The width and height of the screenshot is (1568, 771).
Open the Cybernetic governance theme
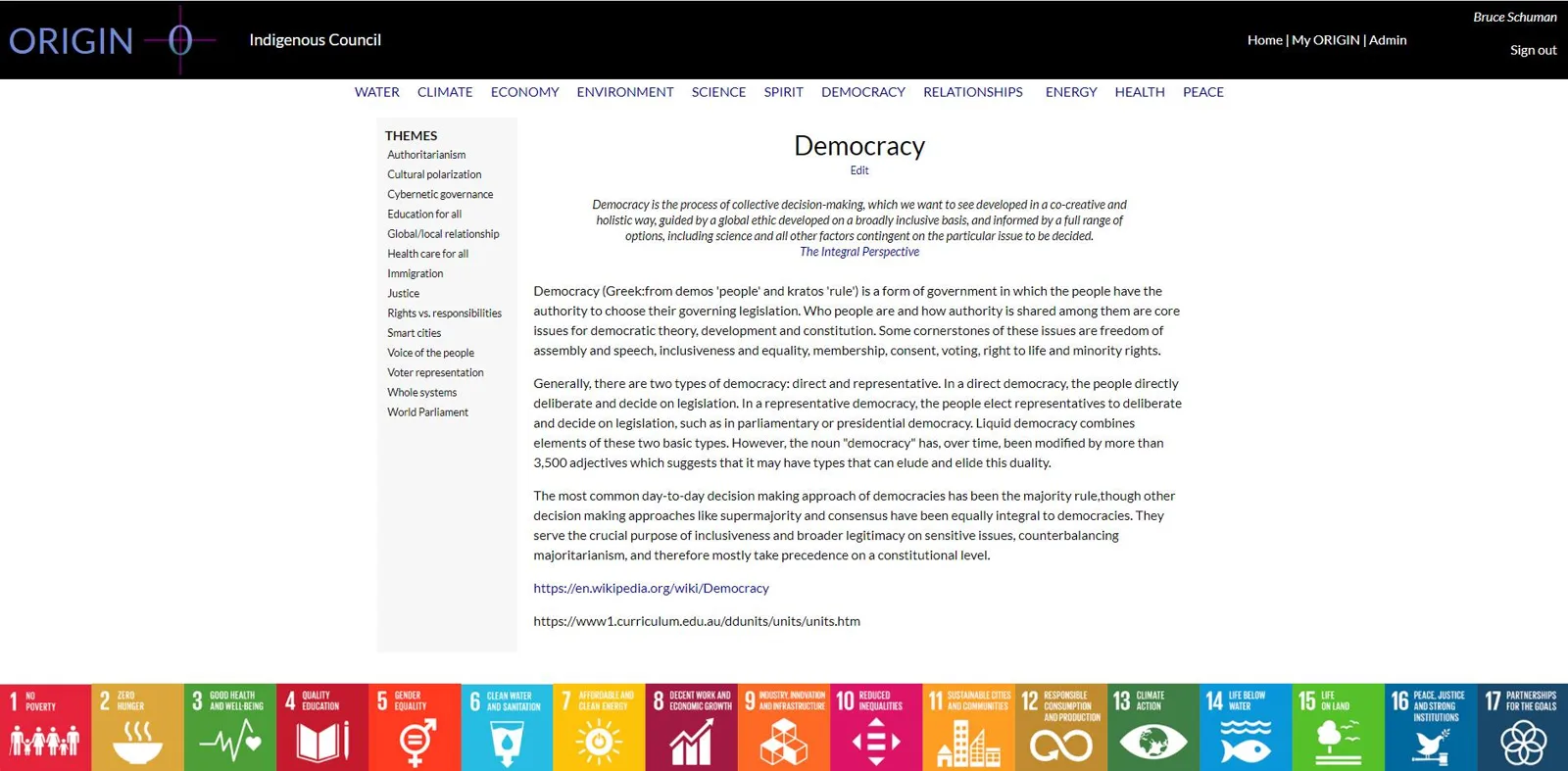440,194
